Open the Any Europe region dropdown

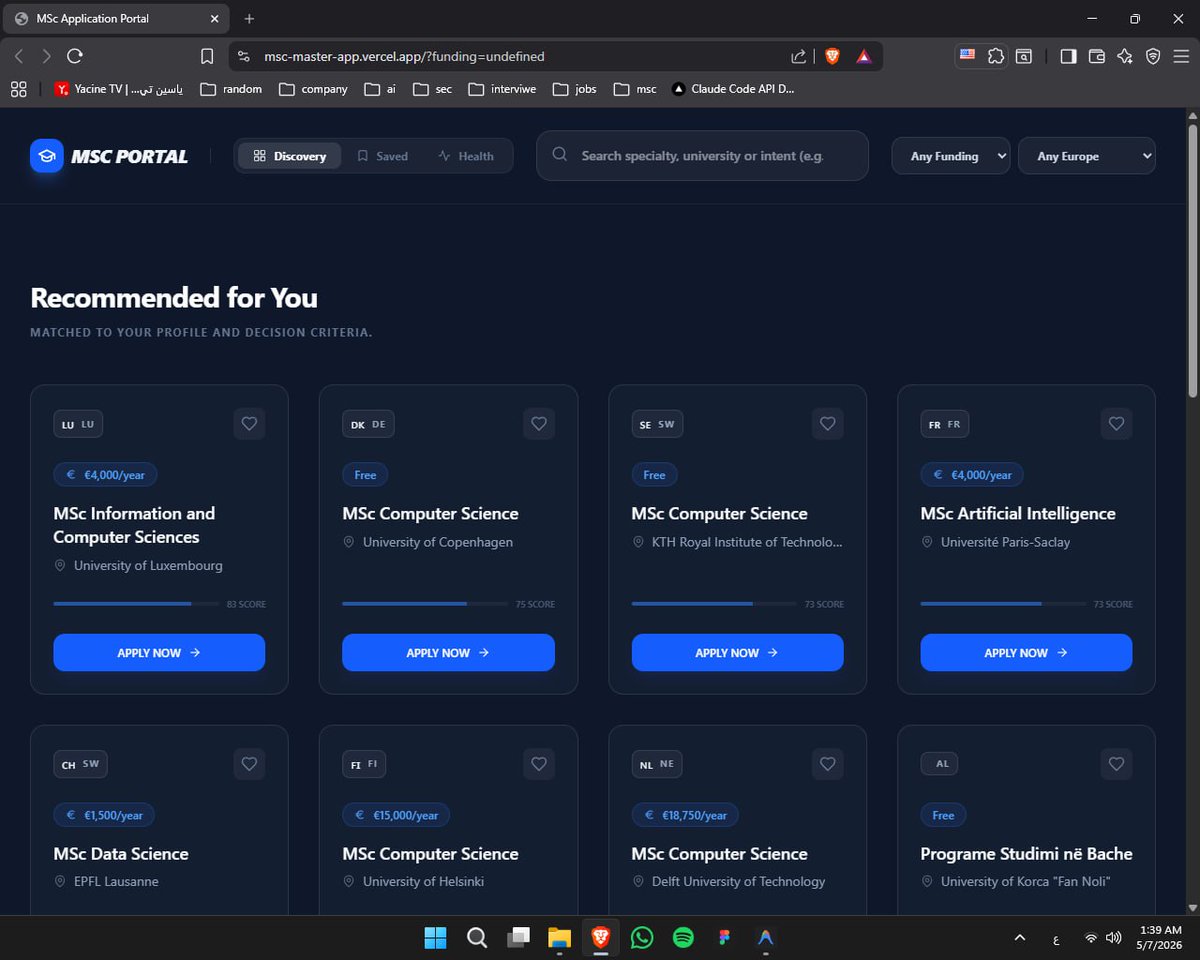pos(1087,156)
